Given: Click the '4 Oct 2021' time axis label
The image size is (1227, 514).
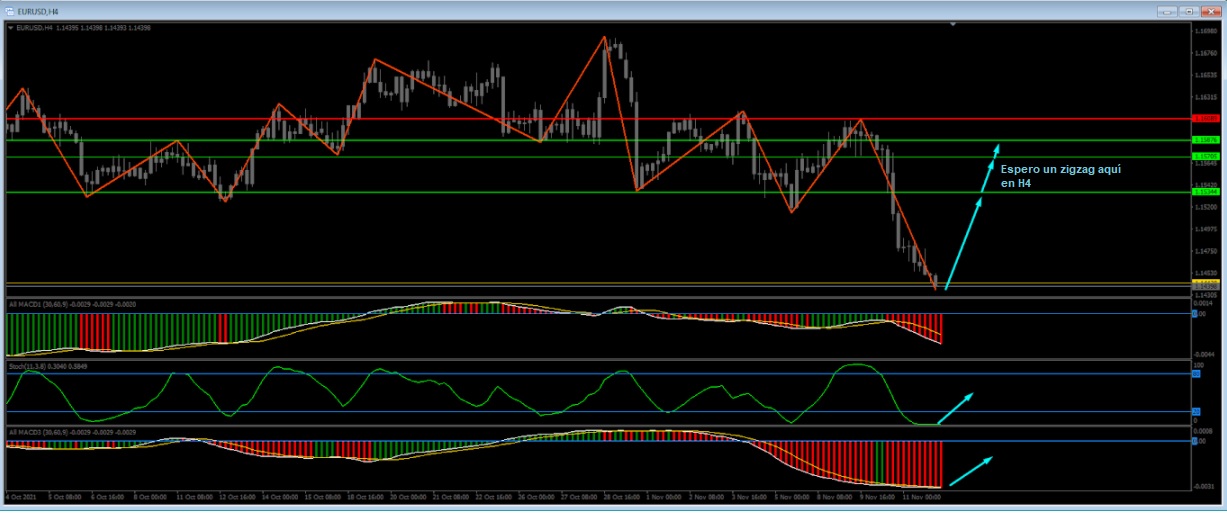Looking at the screenshot, I should pos(21,495).
